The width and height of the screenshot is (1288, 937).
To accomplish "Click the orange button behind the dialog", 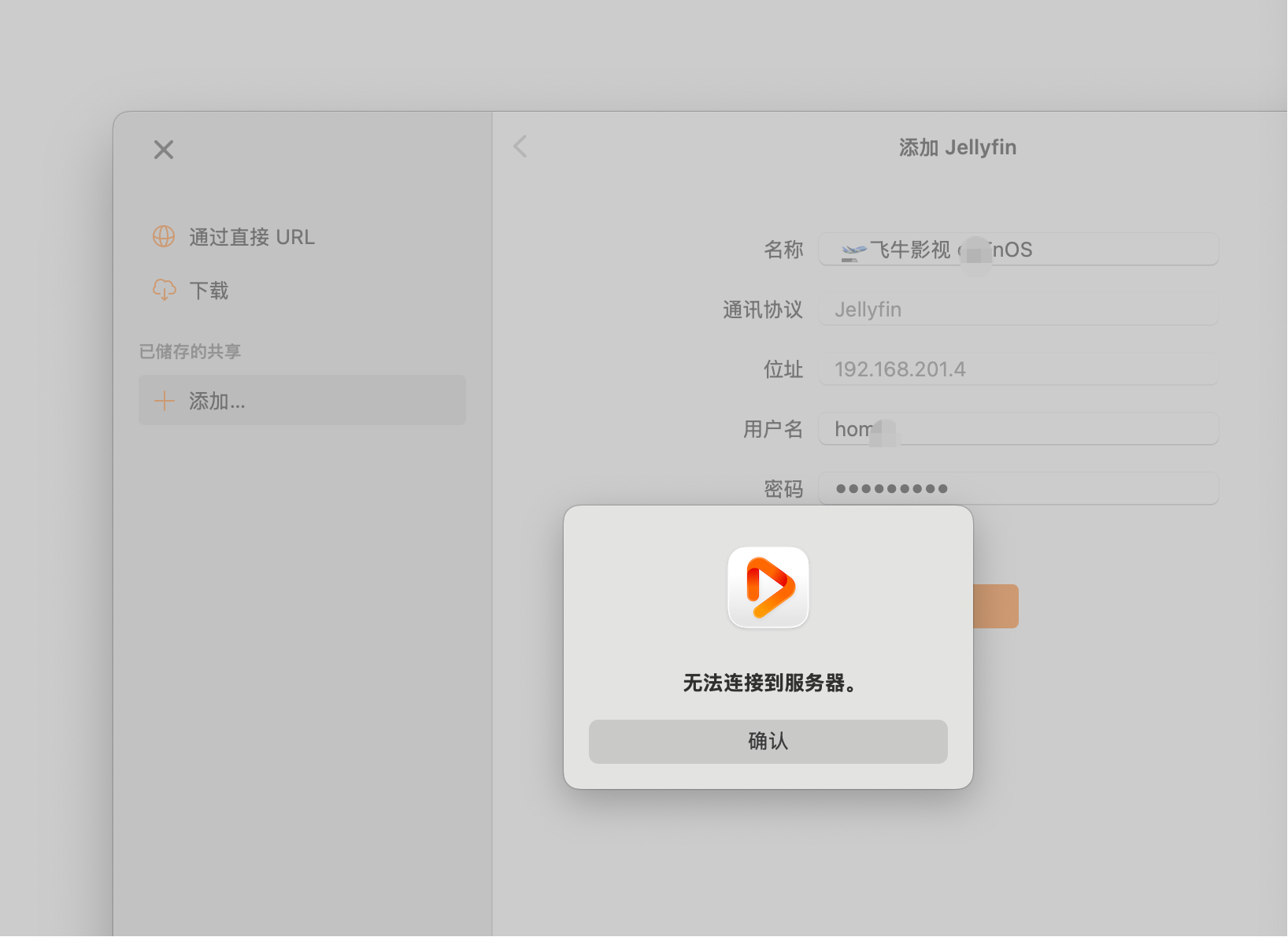I will click(996, 606).
